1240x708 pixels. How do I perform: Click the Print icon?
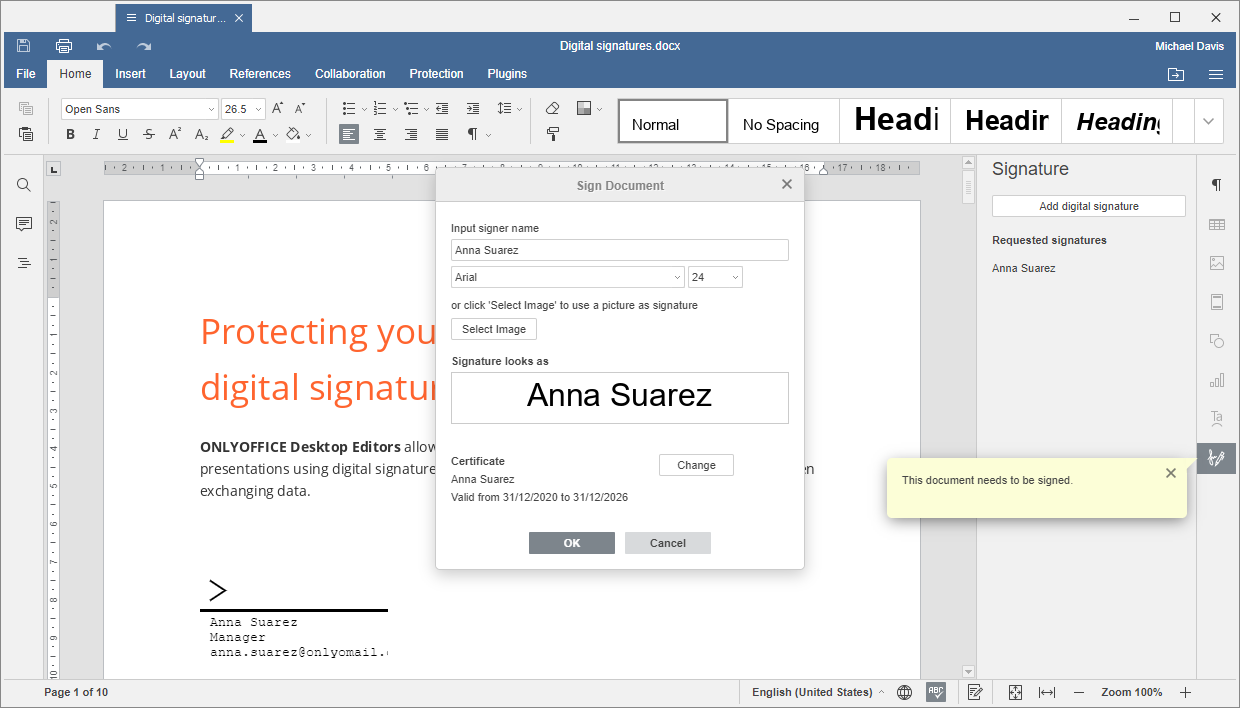tap(64, 46)
